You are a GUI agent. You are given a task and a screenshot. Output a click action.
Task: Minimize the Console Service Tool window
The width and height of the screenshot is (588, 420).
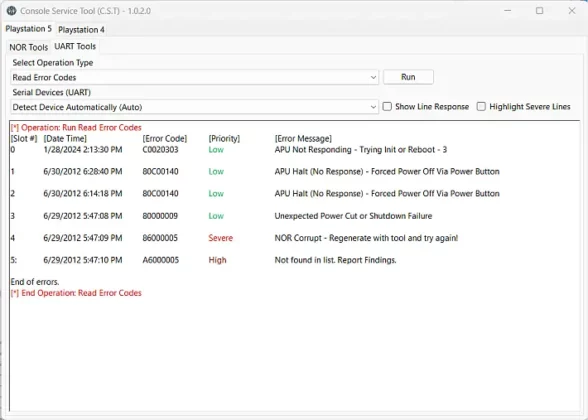pyautogui.click(x=508, y=10)
